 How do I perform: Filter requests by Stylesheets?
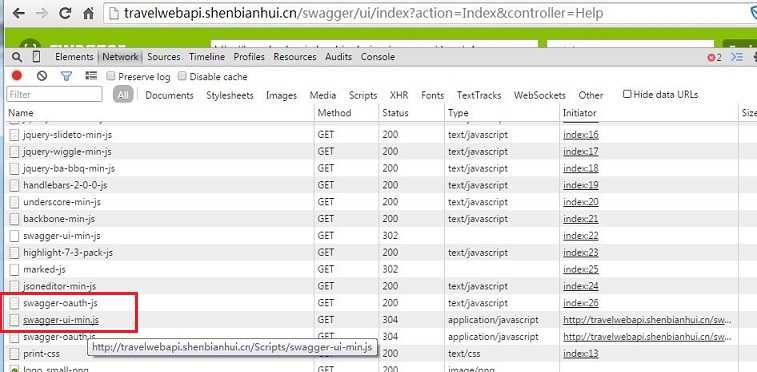[x=230, y=96]
